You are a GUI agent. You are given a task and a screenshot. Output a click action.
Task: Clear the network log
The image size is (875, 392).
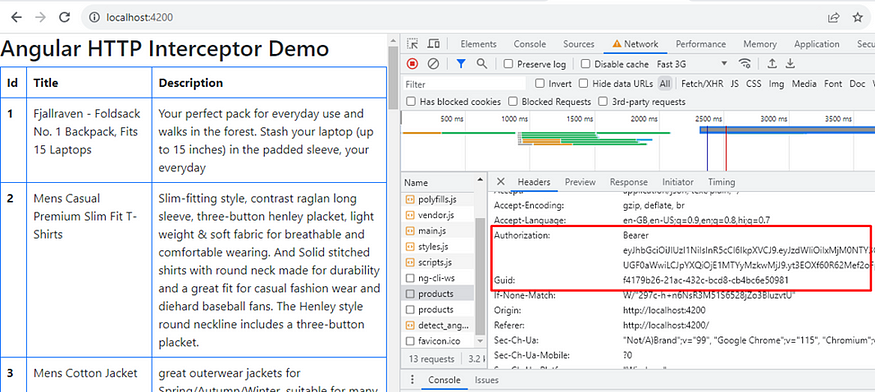pos(433,64)
